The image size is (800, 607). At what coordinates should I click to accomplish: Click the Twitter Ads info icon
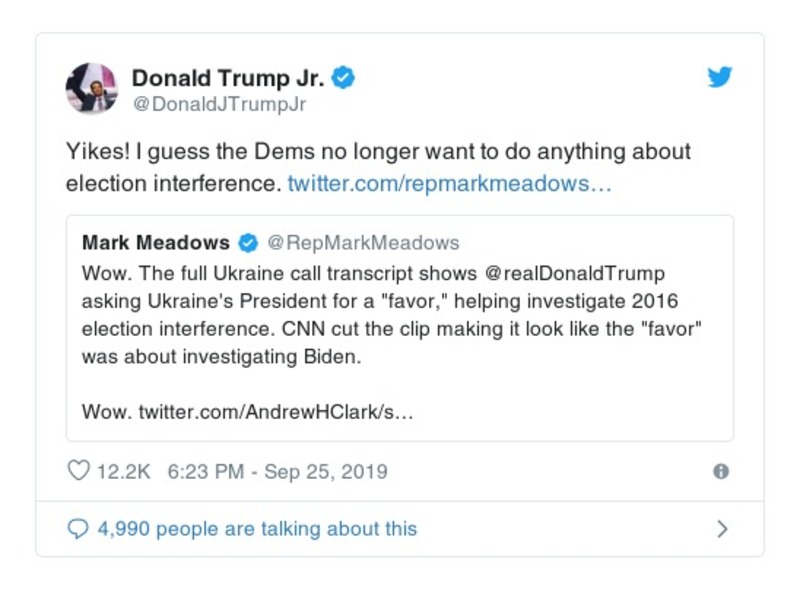point(720,471)
